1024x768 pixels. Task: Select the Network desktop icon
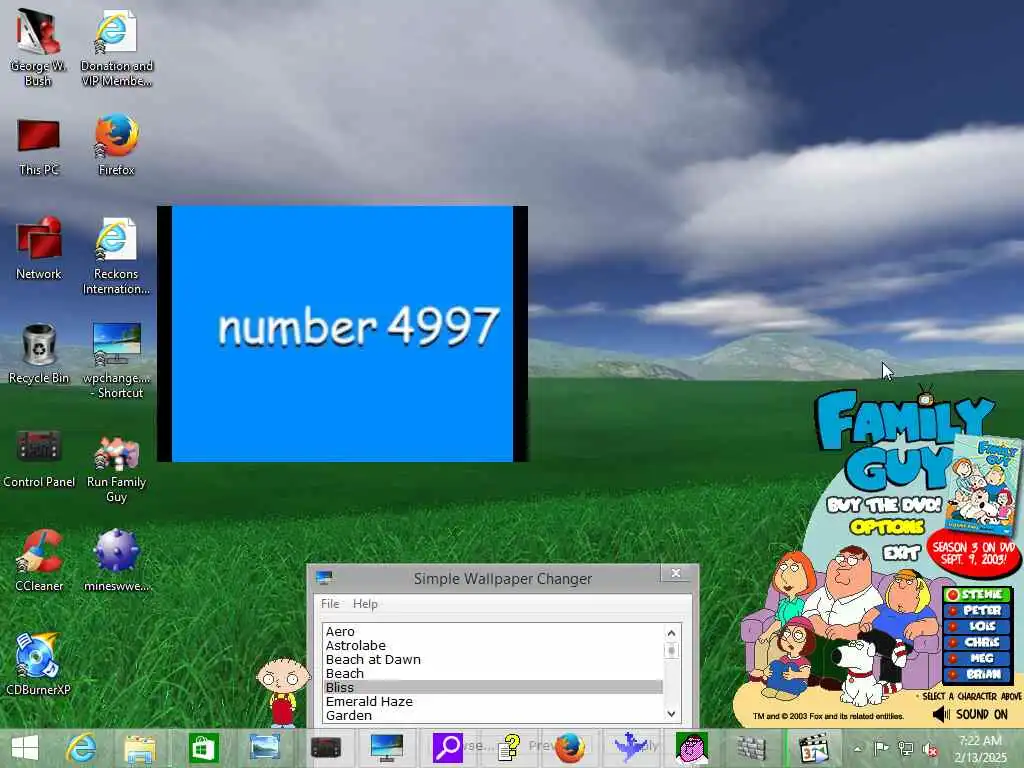coord(39,248)
